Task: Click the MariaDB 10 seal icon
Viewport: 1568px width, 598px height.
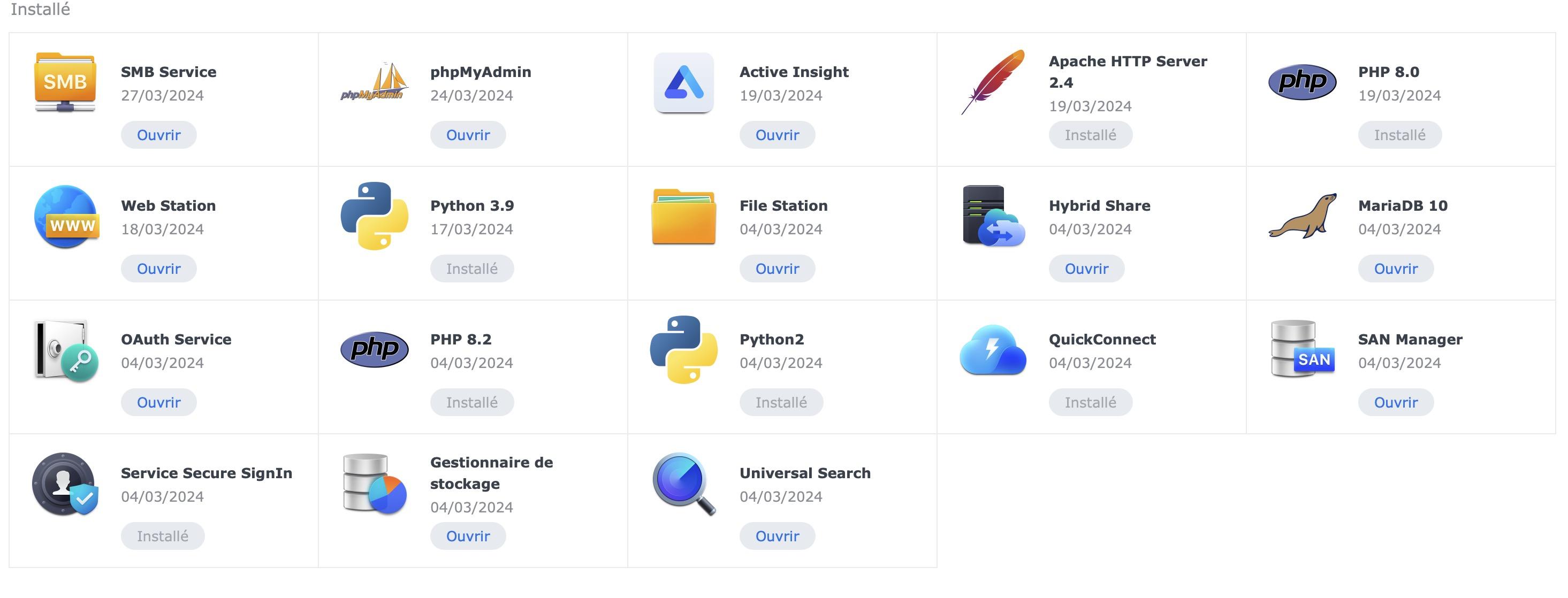Action: (1303, 216)
